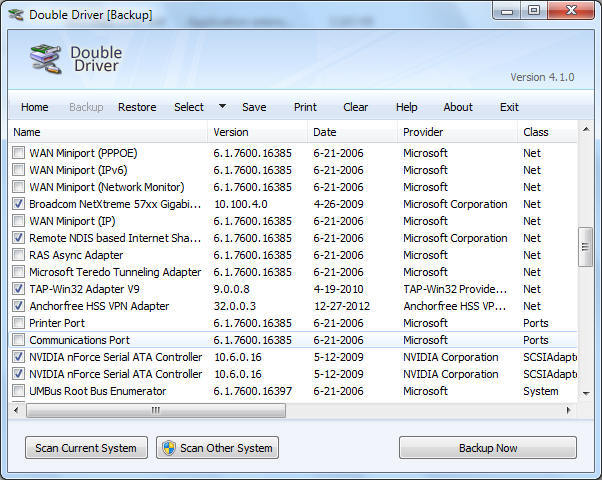Viewport: 602px width, 480px height.
Task: Check the WAN Miniport (IPv6) checkbox
Action: [18, 170]
